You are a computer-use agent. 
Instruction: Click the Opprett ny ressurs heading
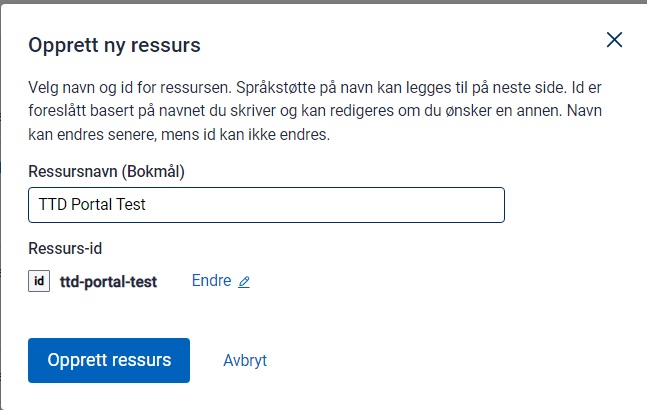(114, 45)
